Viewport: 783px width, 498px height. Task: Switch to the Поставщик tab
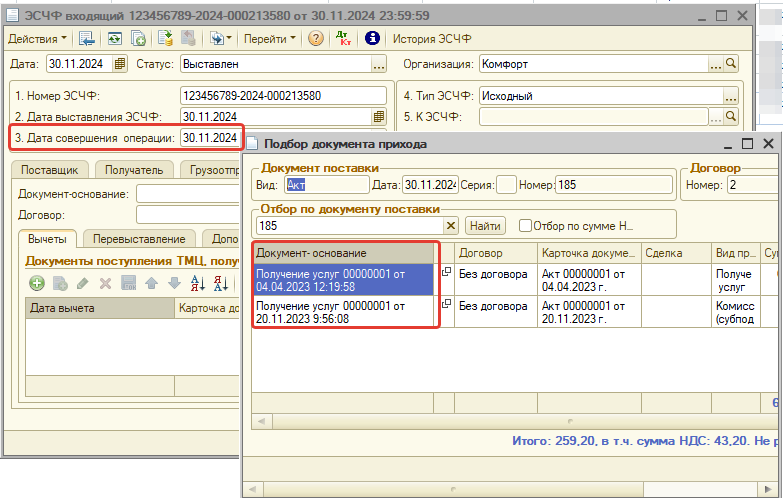(49, 170)
